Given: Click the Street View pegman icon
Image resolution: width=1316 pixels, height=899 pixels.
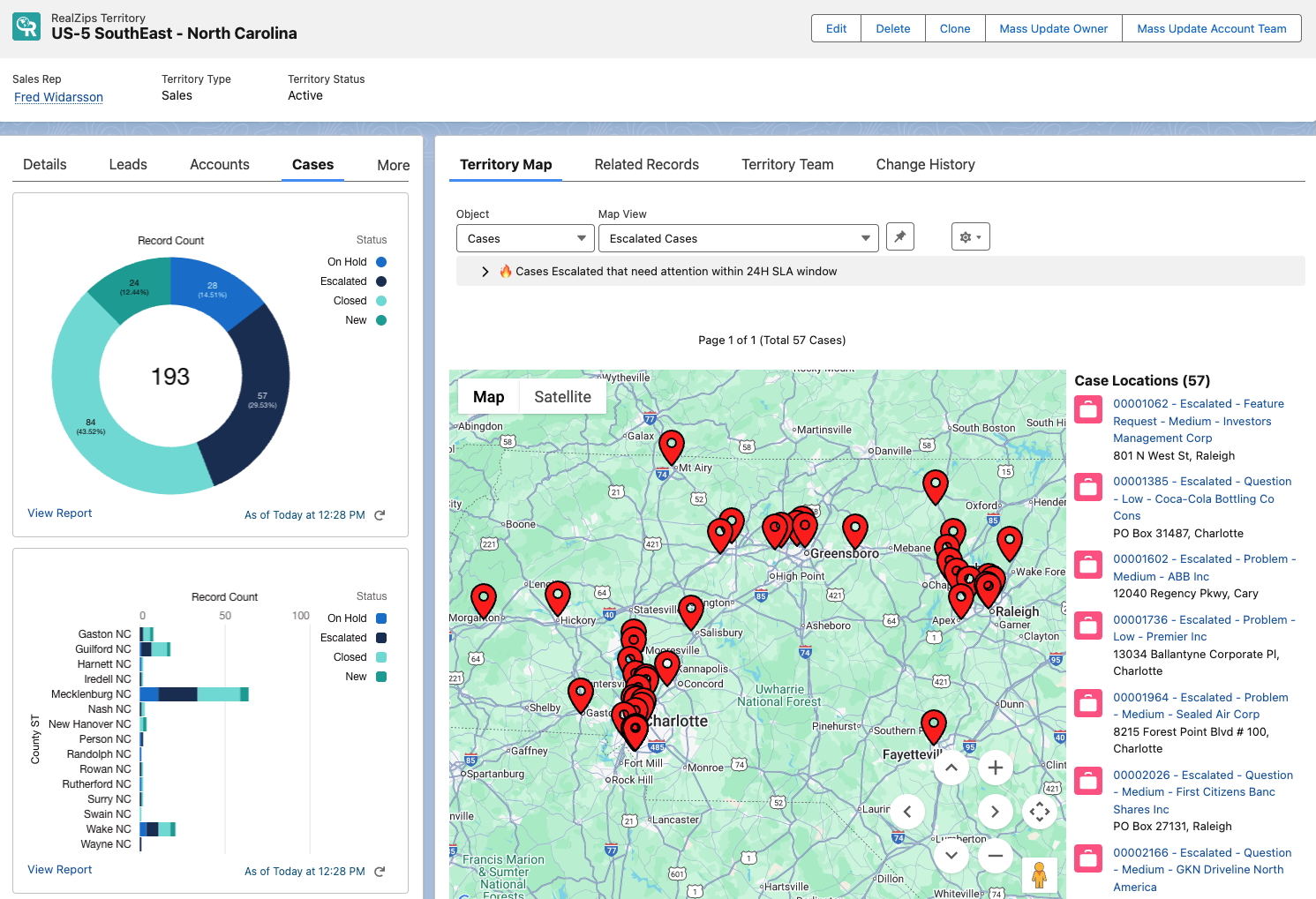Looking at the screenshot, I should [x=1039, y=875].
